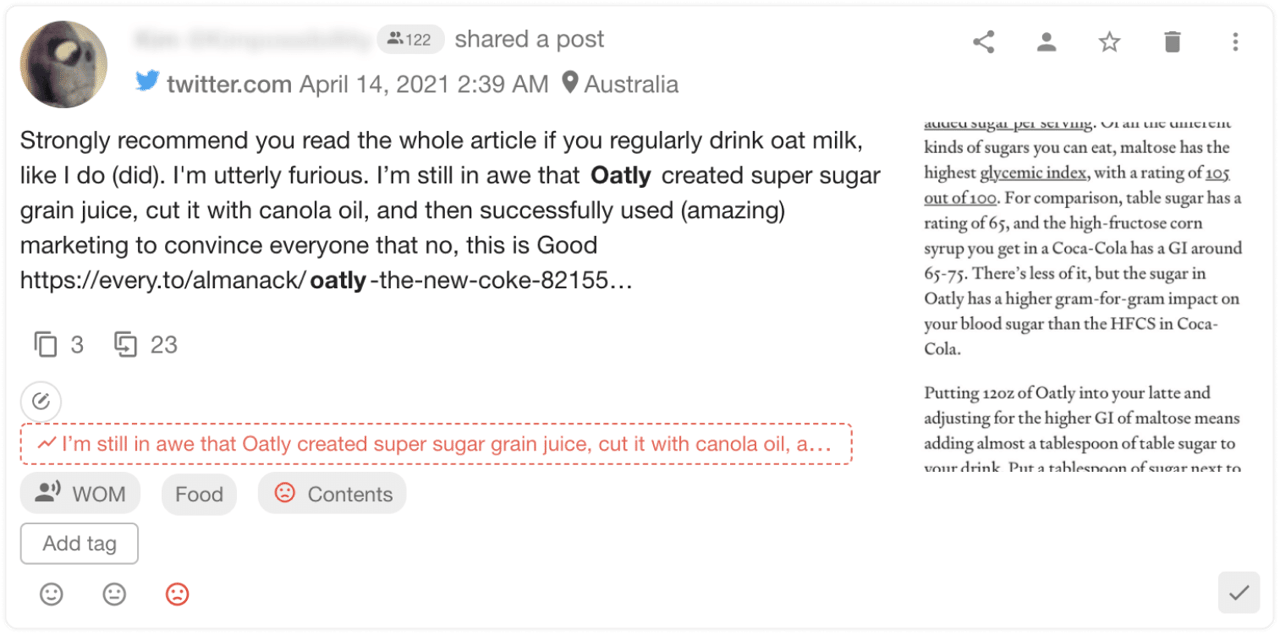Screen dimensions: 1280x635
Task: Click the Food tag chip
Action: coord(199,494)
